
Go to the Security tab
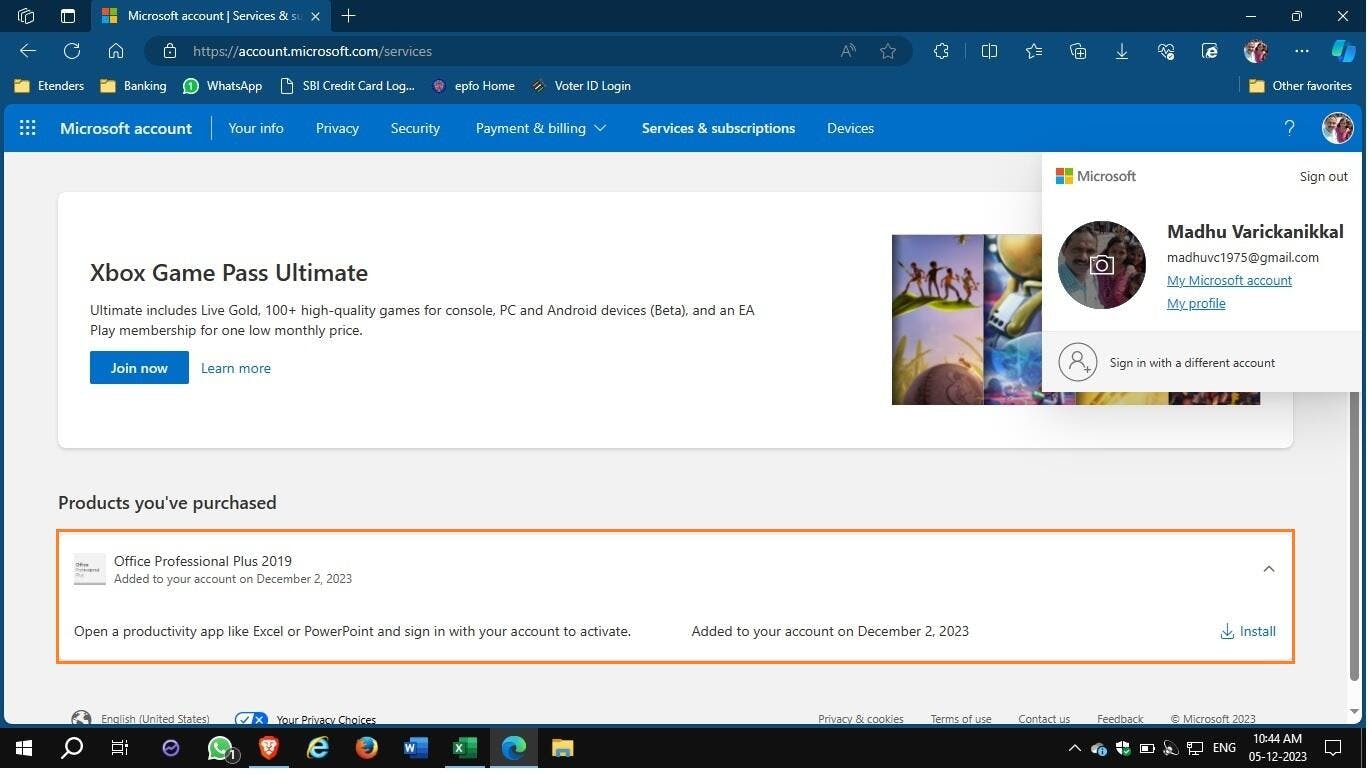pos(415,128)
